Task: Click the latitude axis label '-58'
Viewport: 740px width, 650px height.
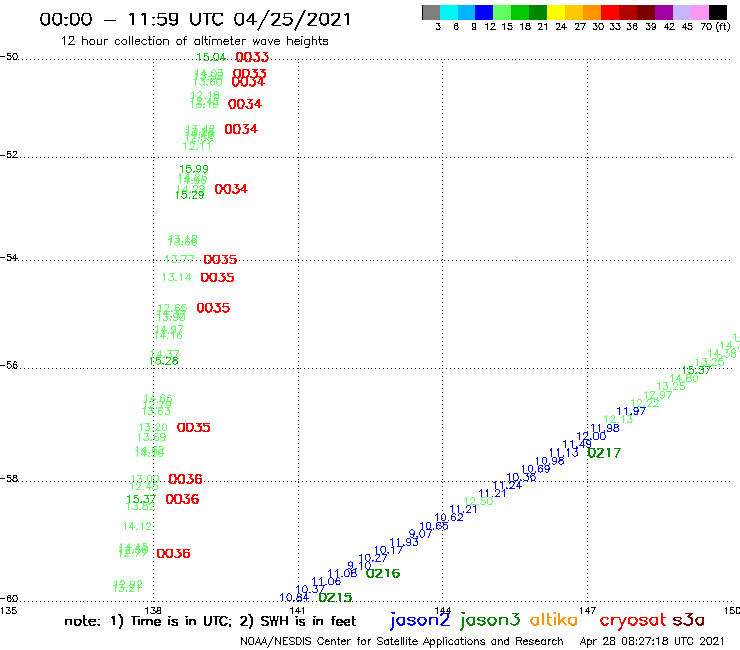Action: pyautogui.click(x=9, y=478)
